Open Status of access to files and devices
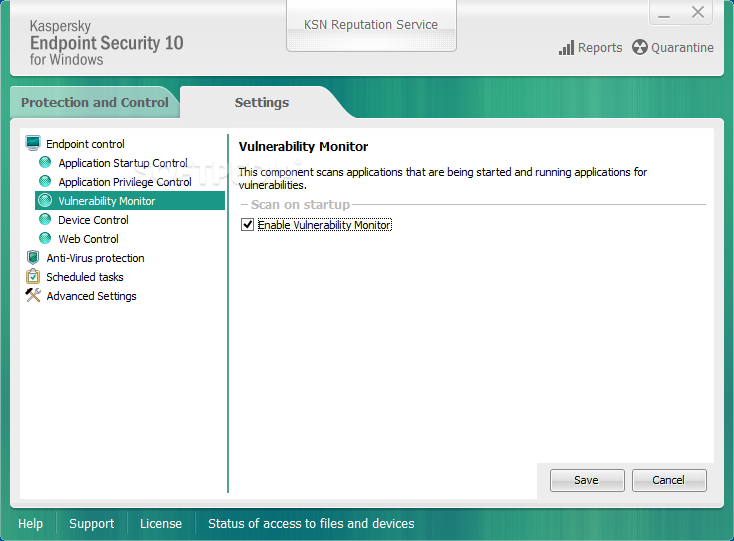Screen dimensions: 734x541 [x=311, y=523]
